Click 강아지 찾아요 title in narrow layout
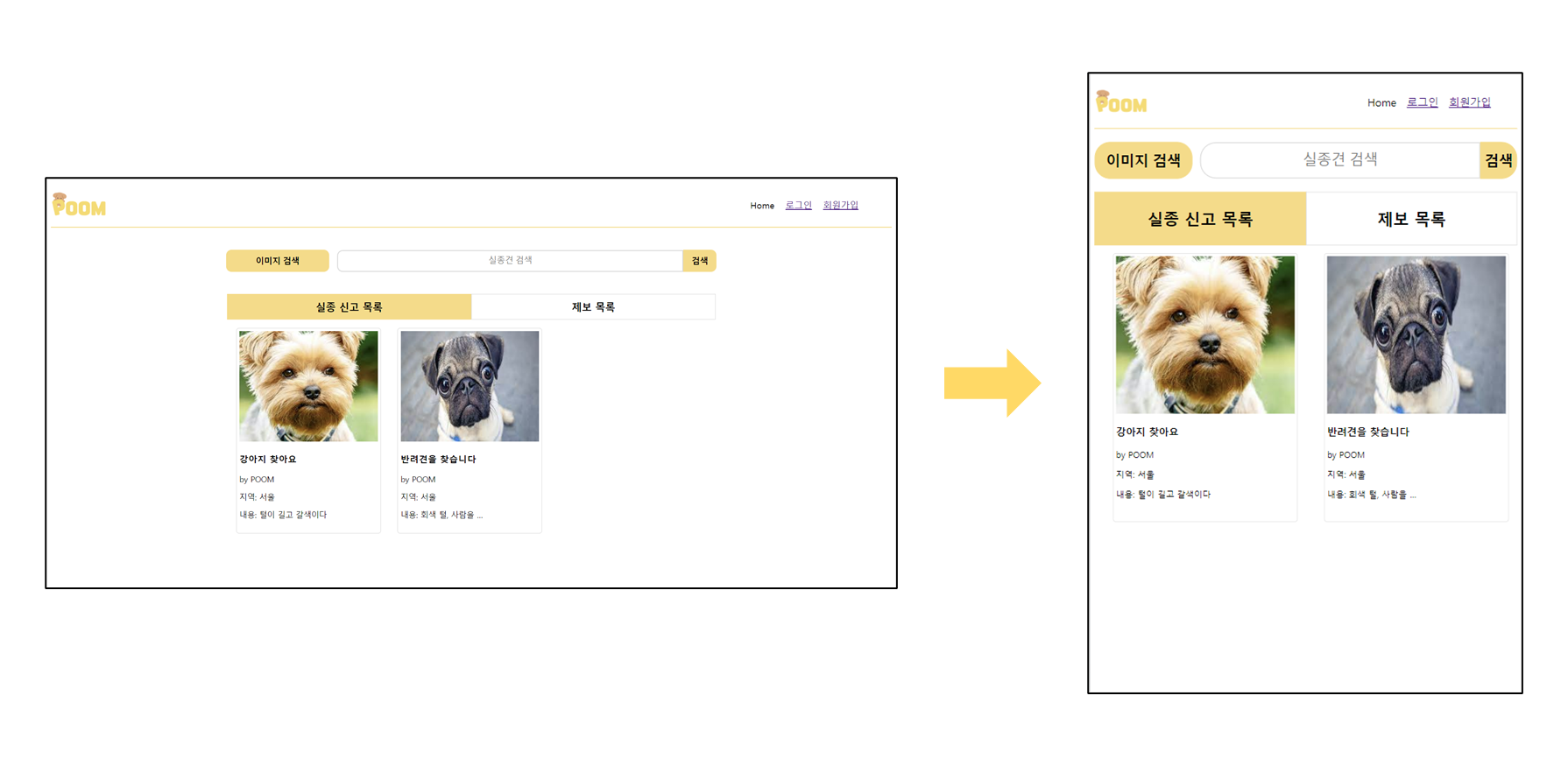 click(1147, 432)
